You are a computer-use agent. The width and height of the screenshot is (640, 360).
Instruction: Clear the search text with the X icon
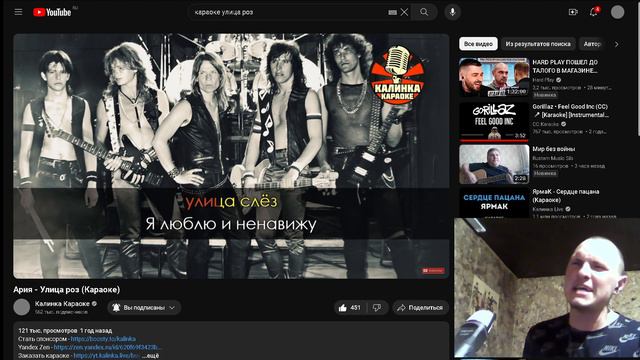(x=404, y=12)
